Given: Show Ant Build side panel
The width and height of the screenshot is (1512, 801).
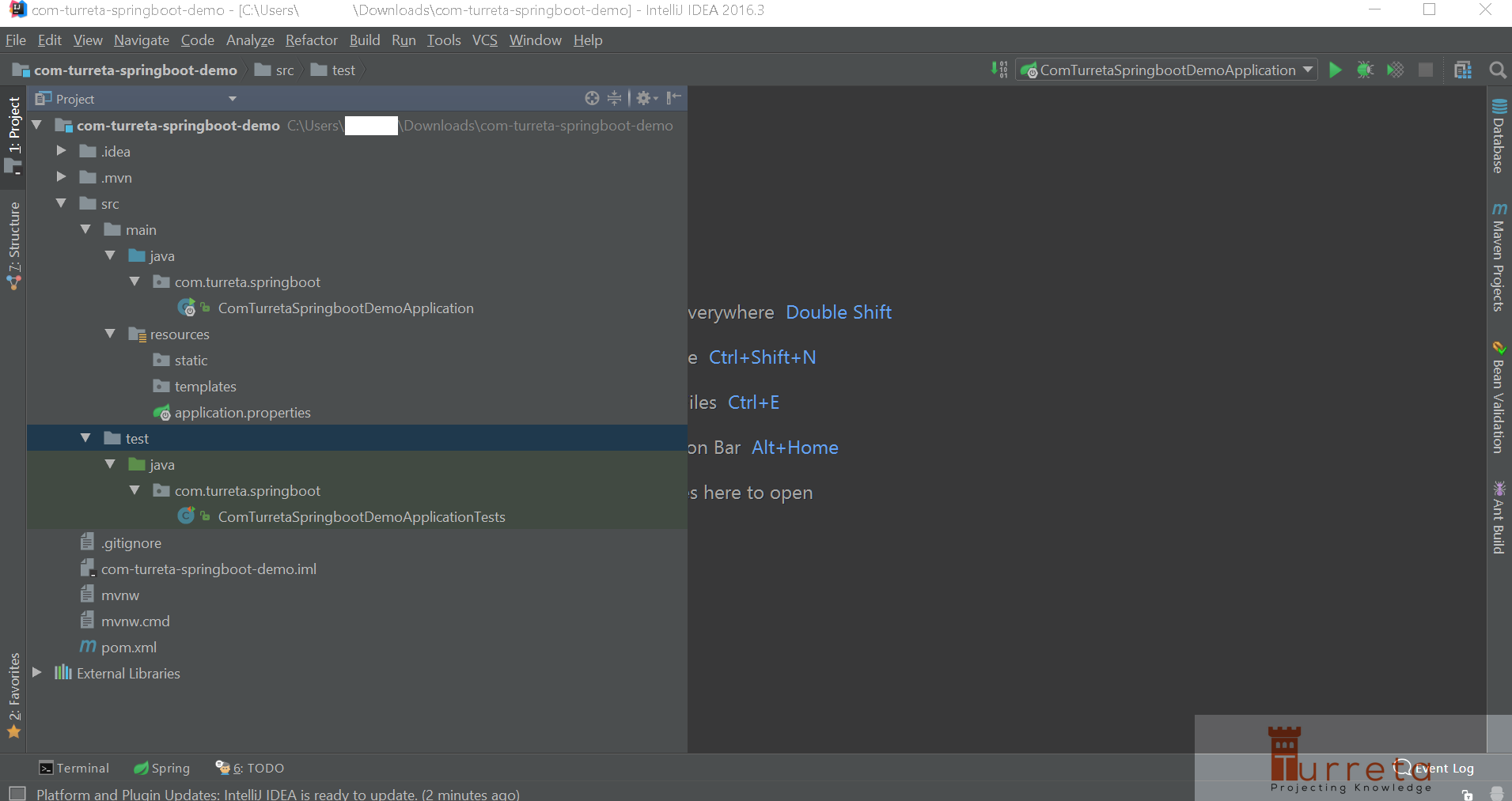Looking at the screenshot, I should (x=1499, y=517).
